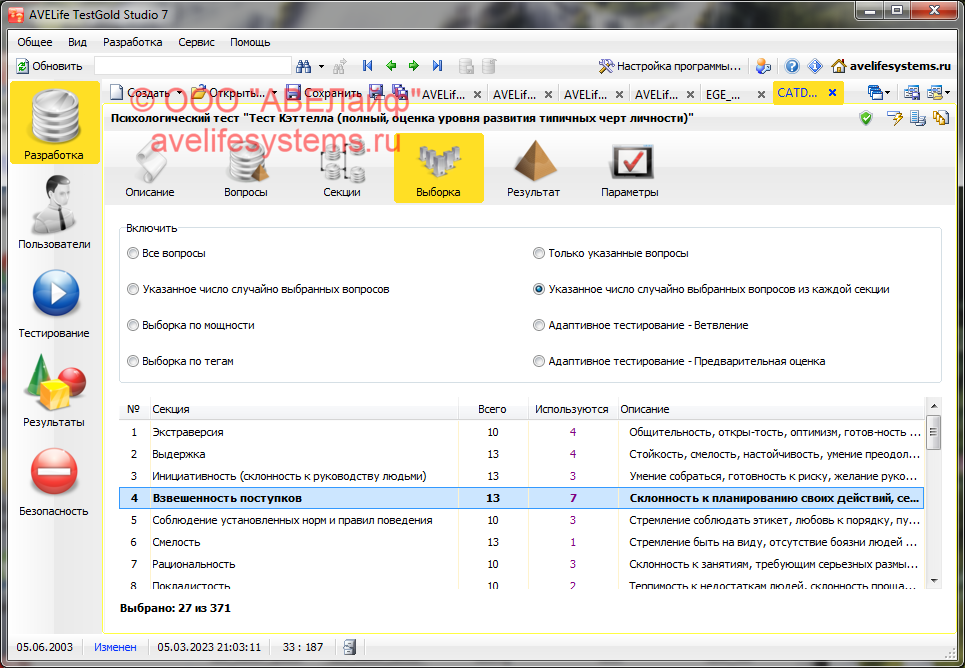Click the green shield verification icon
Image resolution: width=965 pixels, height=668 pixels.
pyautogui.click(x=865, y=117)
